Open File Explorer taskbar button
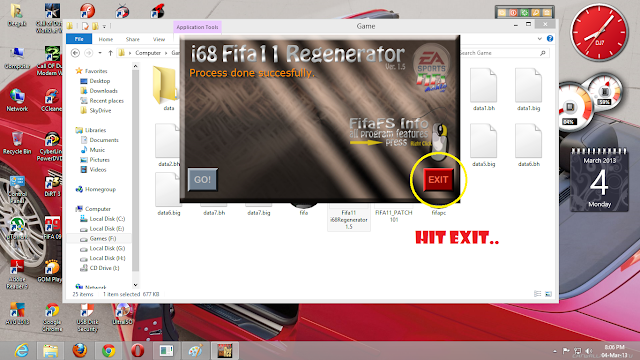Image resolution: width=640 pixels, height=360 pixels. click(x=51, y=351)
